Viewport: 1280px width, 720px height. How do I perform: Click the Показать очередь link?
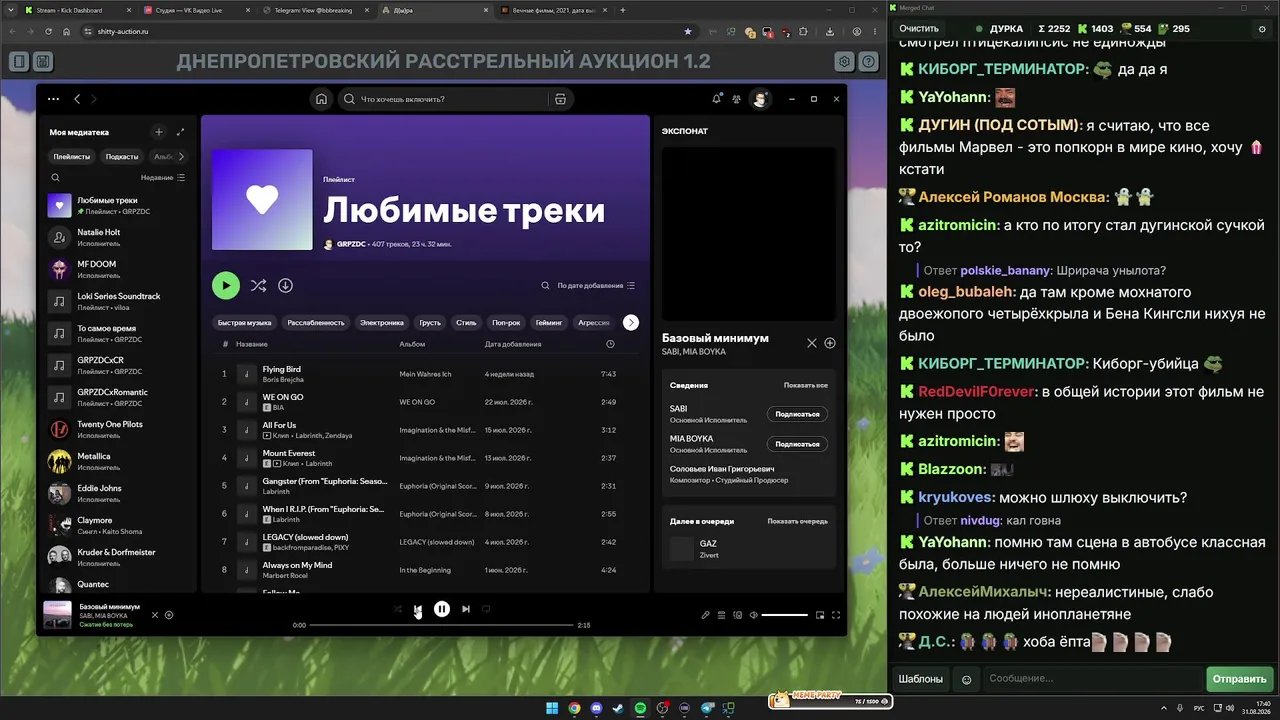[x=797, y=521]
